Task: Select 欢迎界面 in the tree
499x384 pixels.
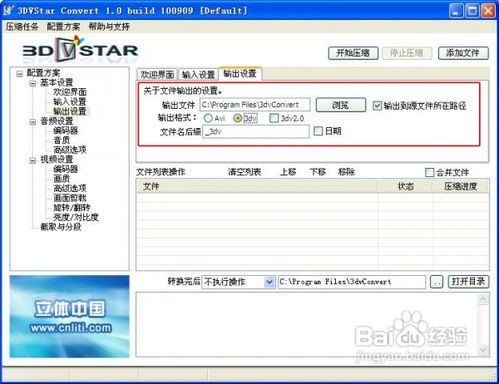Action: click(70, 92)
